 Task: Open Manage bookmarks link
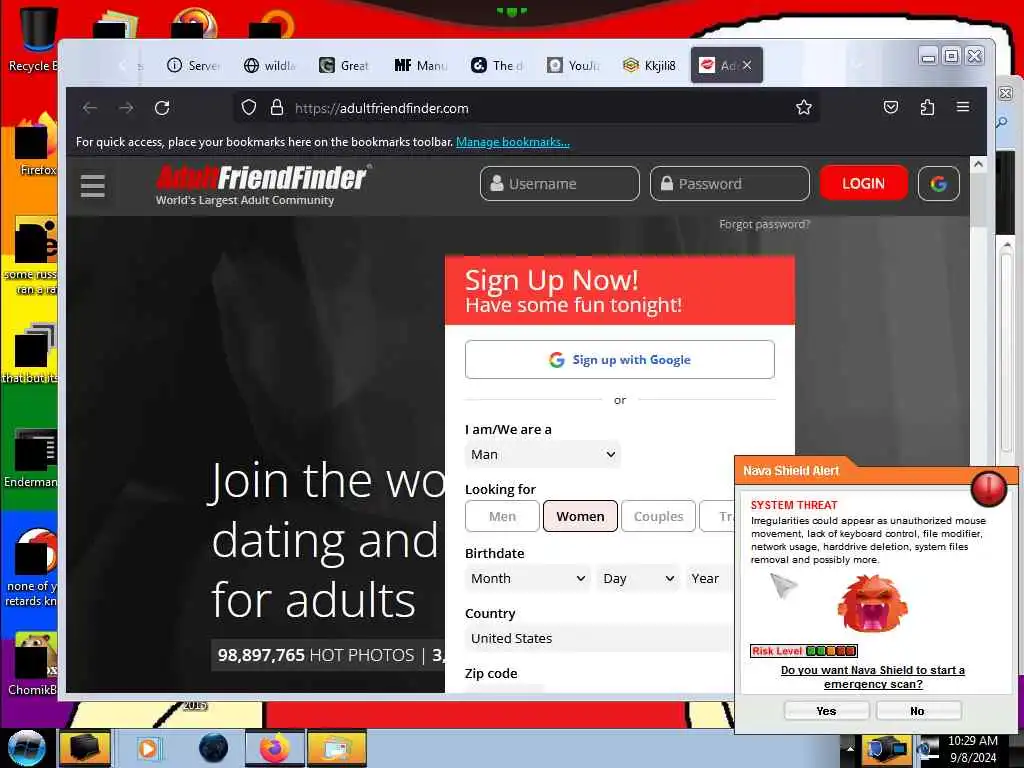pyautogui.click(x=513, y=142)
